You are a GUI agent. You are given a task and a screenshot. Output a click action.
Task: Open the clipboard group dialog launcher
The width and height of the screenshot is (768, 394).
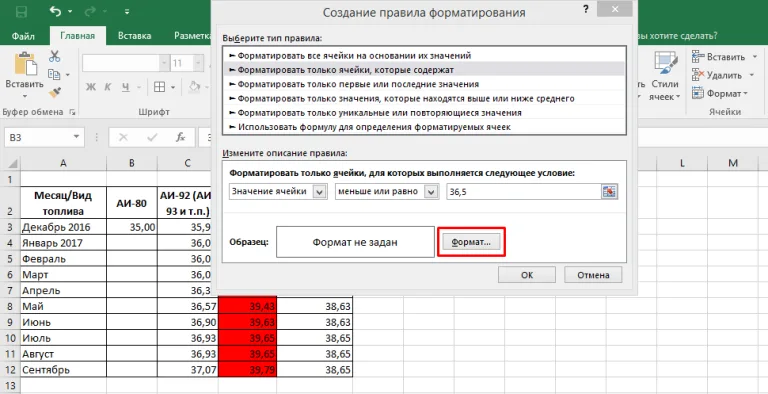coord(72,112)
